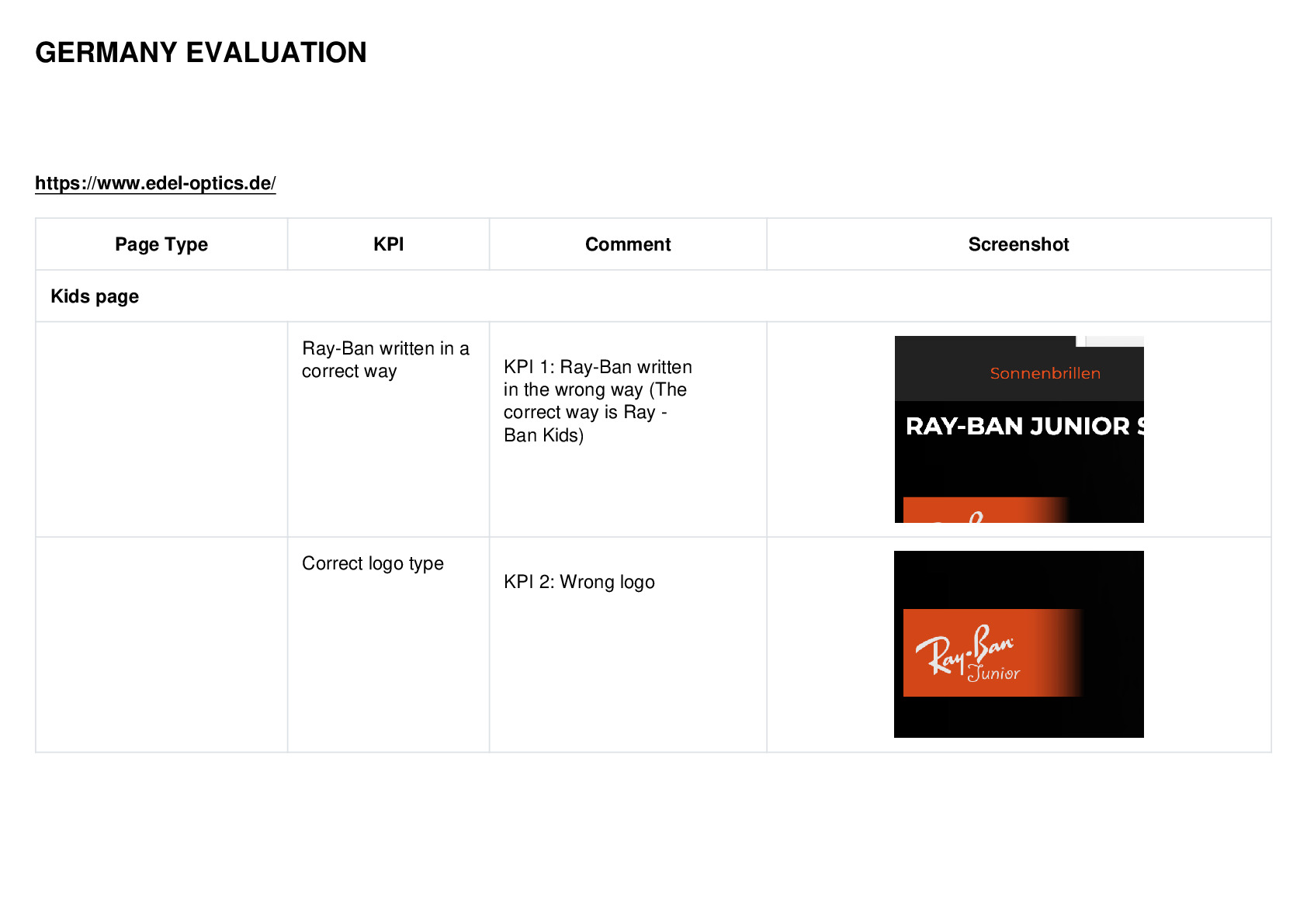
Task: Click the GERMANY EVALUATION heading
Action: (201, 53)
